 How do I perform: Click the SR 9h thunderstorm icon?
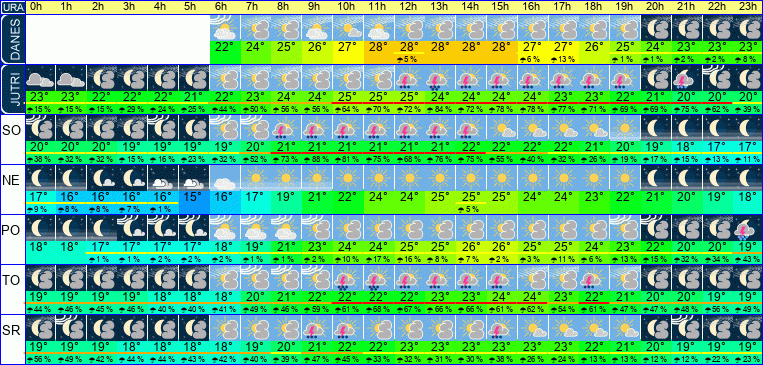[317, 327]
